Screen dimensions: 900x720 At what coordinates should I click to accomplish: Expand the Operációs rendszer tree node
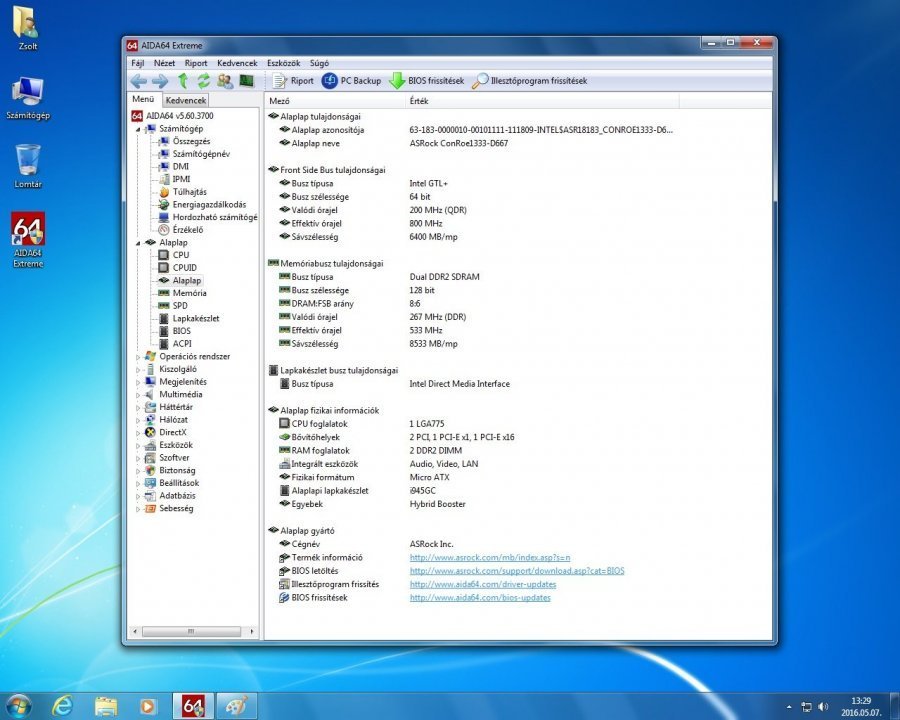coord(137,356)
